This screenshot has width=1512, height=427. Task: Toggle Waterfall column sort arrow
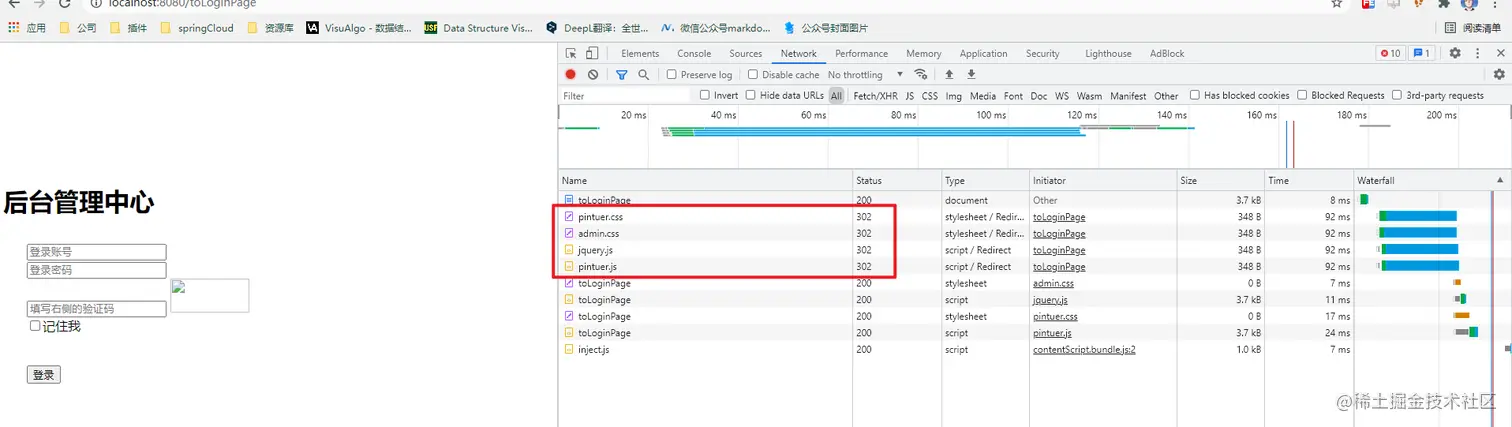tap(1500, 181)
